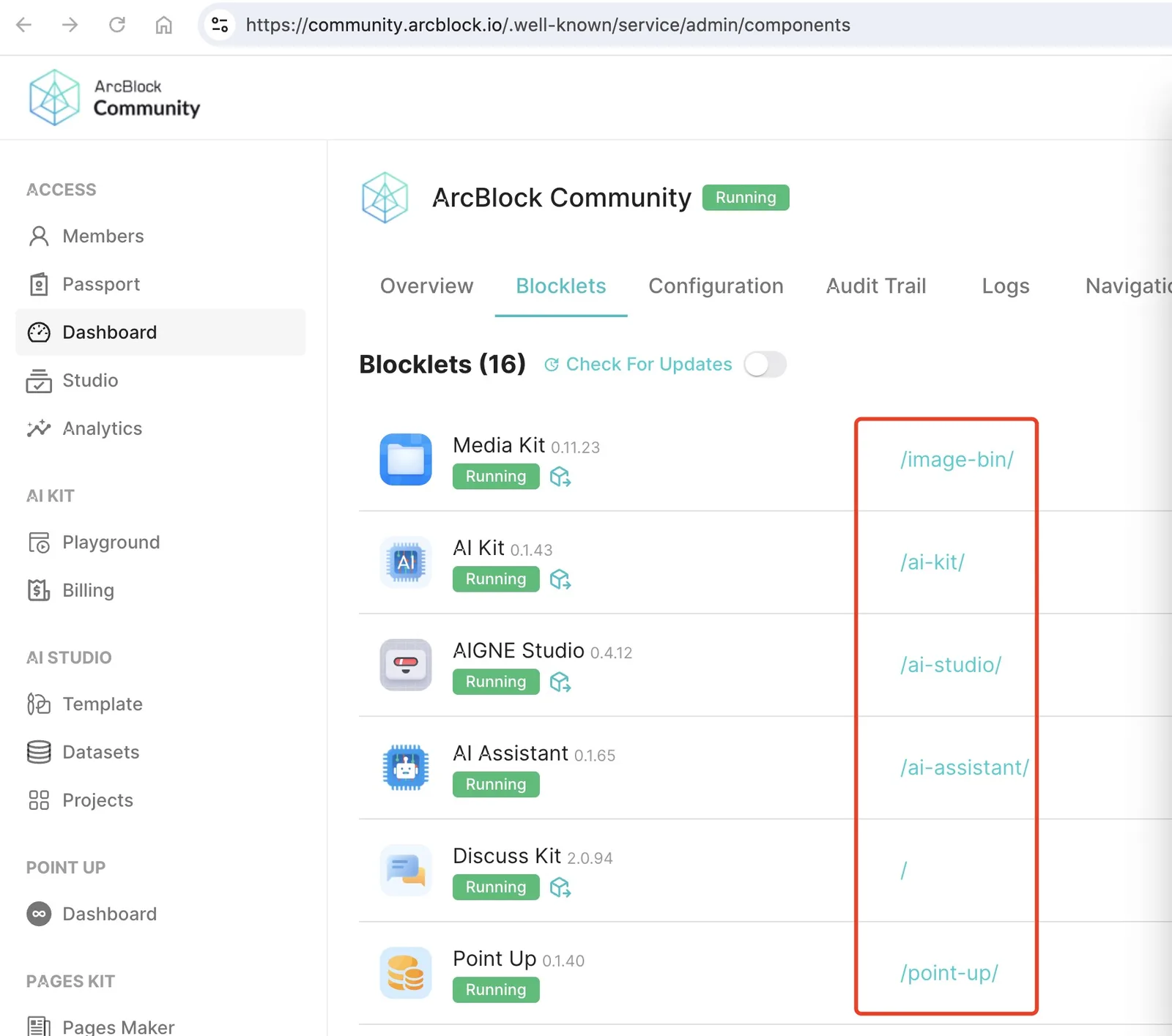
Task: Click the Discuss Kit chat bubbles icon
Action: [x=406, y=871]
